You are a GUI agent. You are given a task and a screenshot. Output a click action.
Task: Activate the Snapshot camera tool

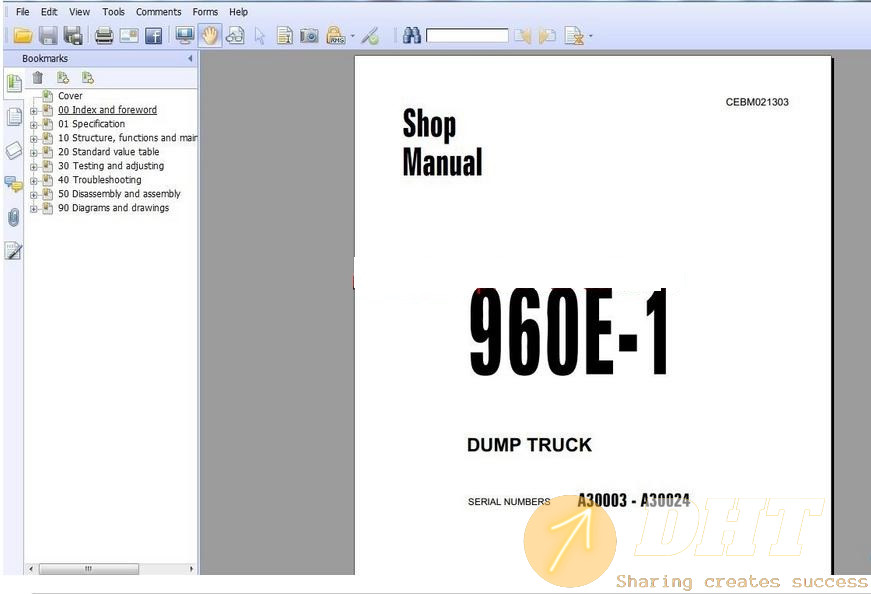(x=309, y=36)
